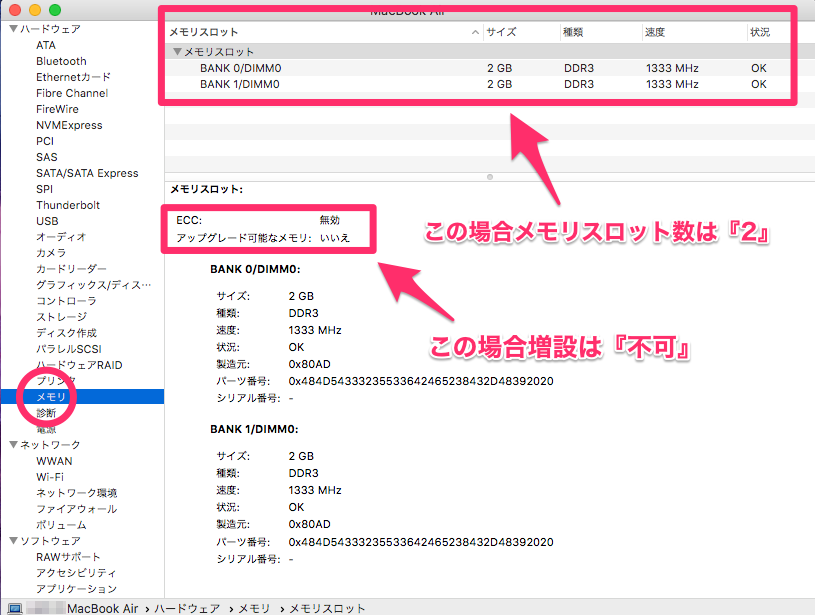Click the pane splitter handle dot
The height and width of the screenshot is (615, 815).
click(490, 177)
